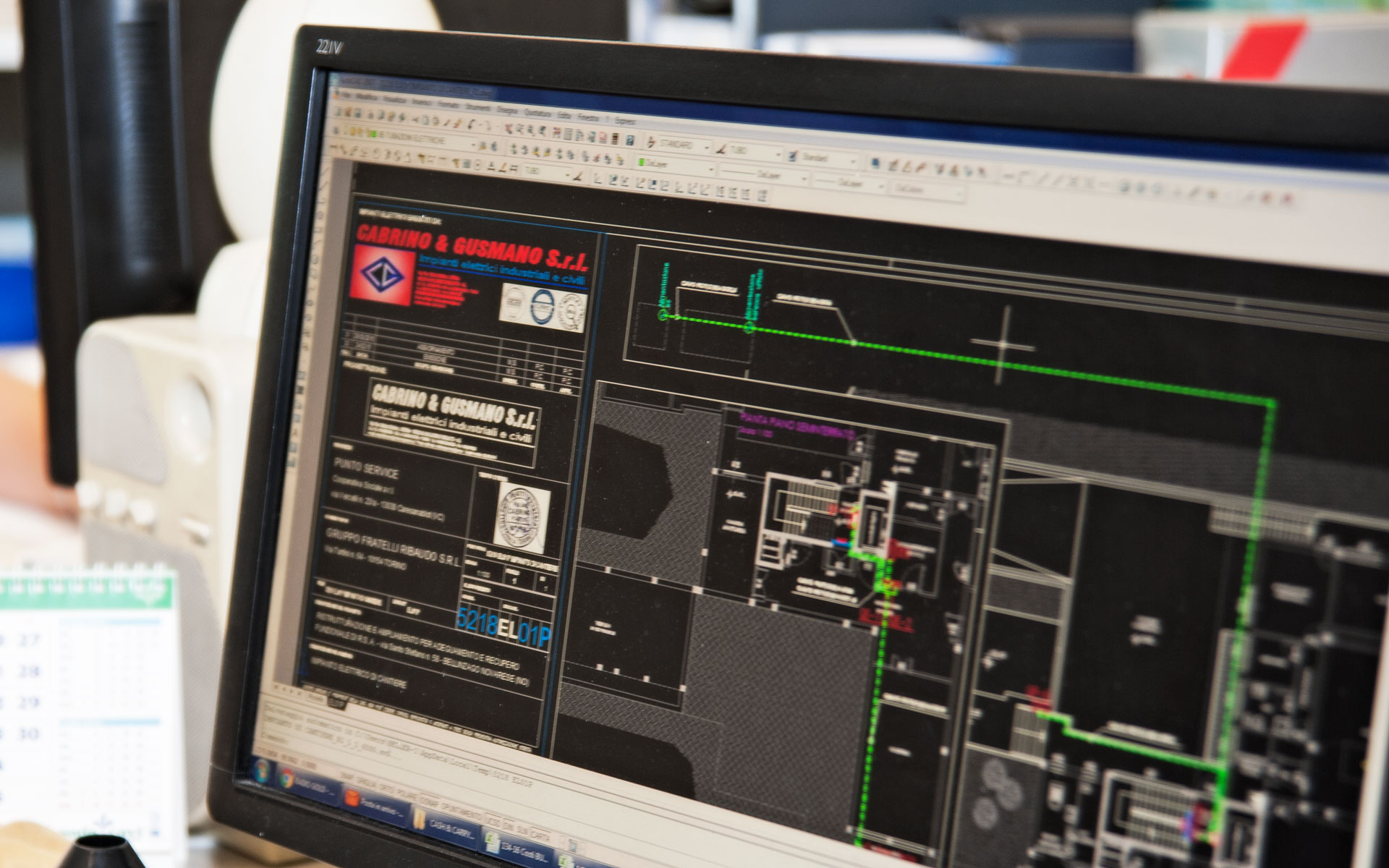This screenshot has height=868, width=1389.
Task: Expand the DaLayer lineweight dropdown
Action: click(x=881, y=187)
